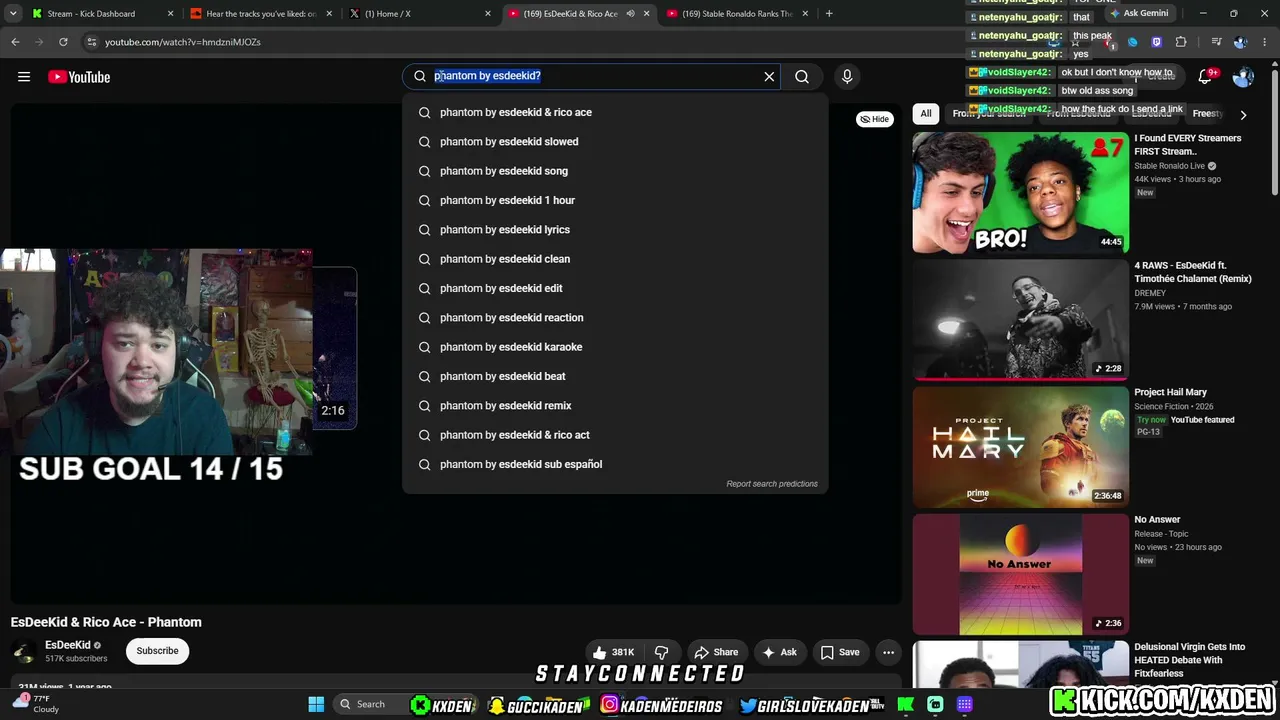Open the No Answer video thumbnail
This screenshot has width=1280, height=720.
tap(1020, 574)
